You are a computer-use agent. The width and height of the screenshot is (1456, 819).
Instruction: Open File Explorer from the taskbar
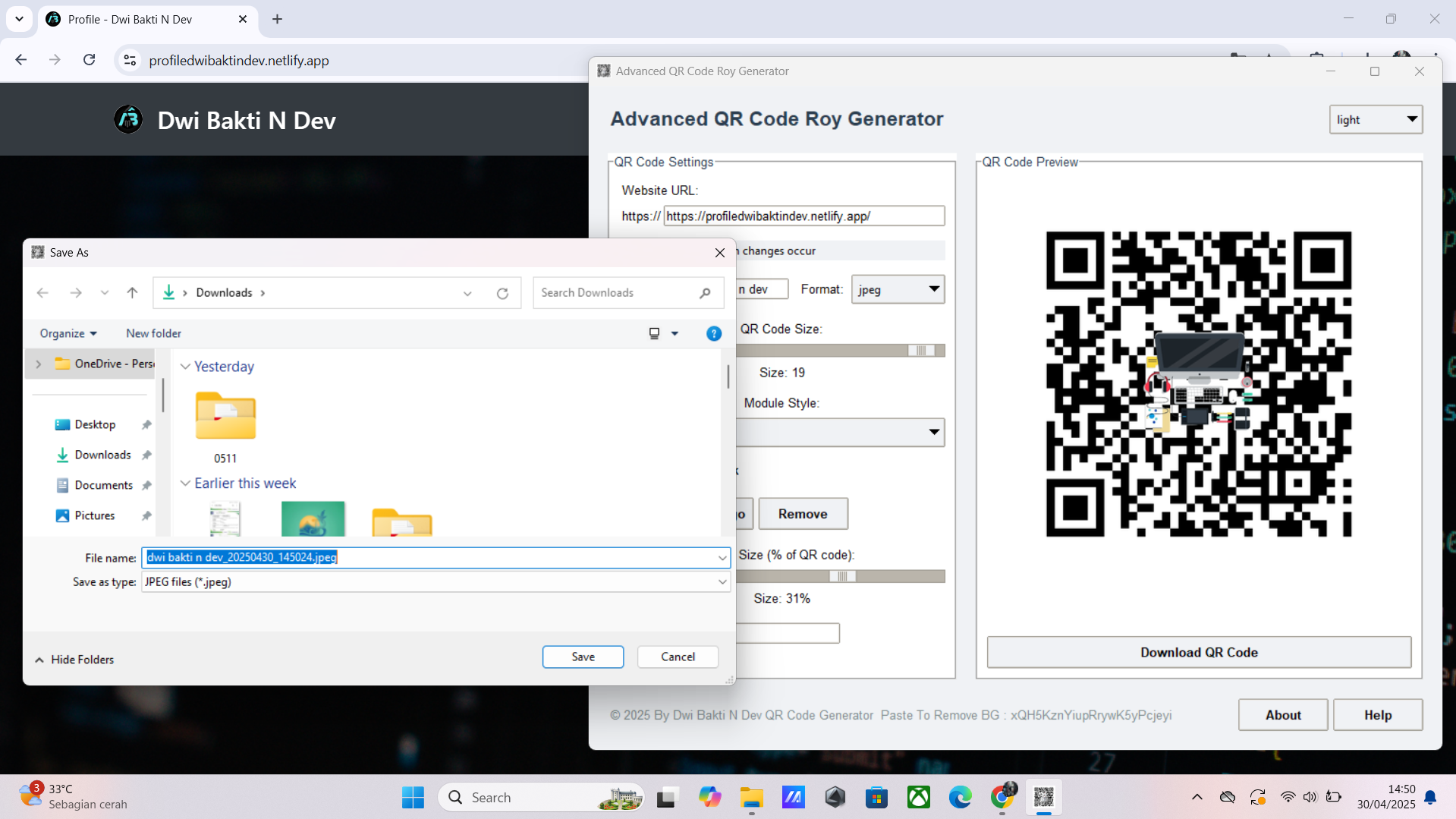click(752, 798)
